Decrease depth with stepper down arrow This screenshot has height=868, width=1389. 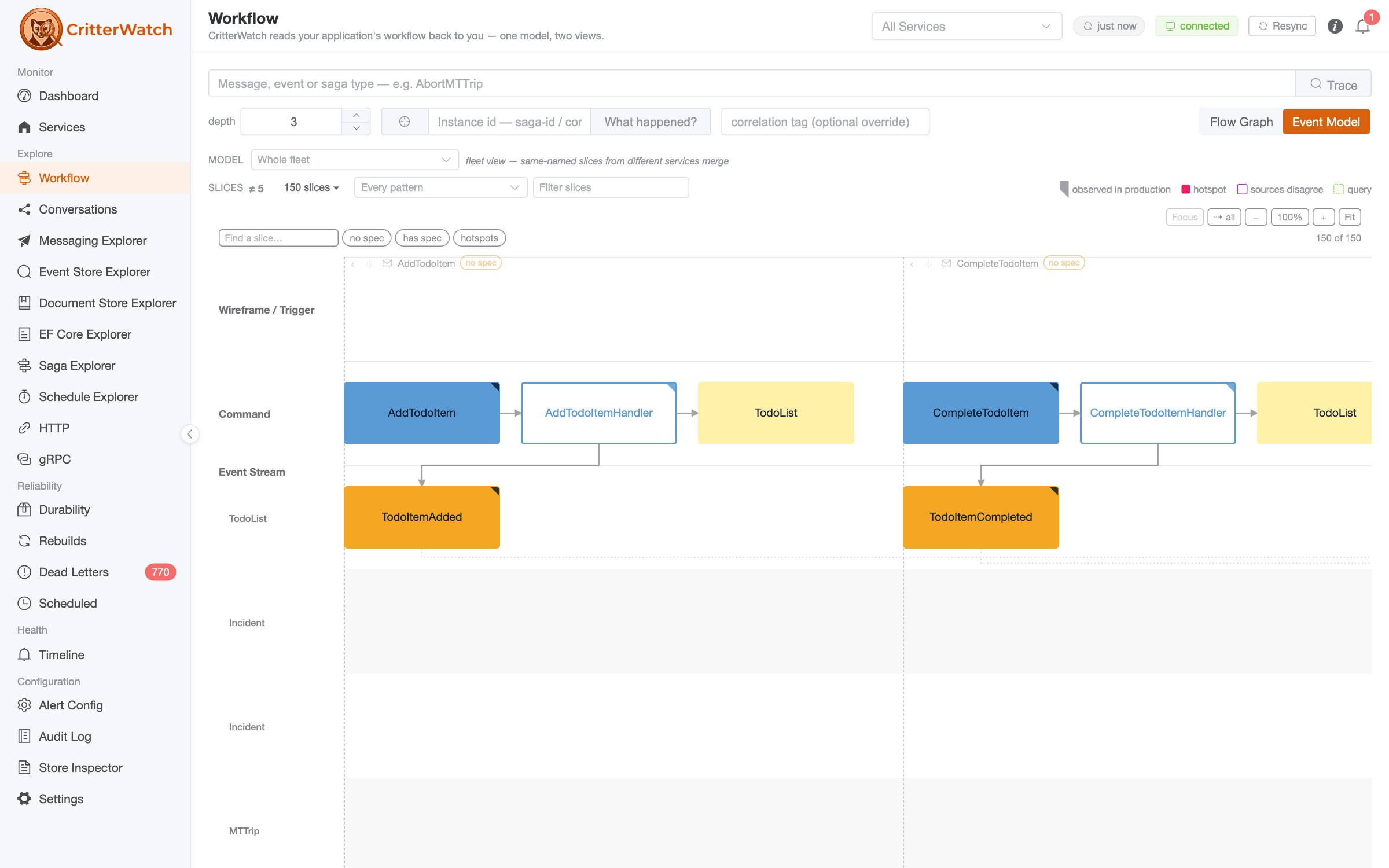click(357, 128)
